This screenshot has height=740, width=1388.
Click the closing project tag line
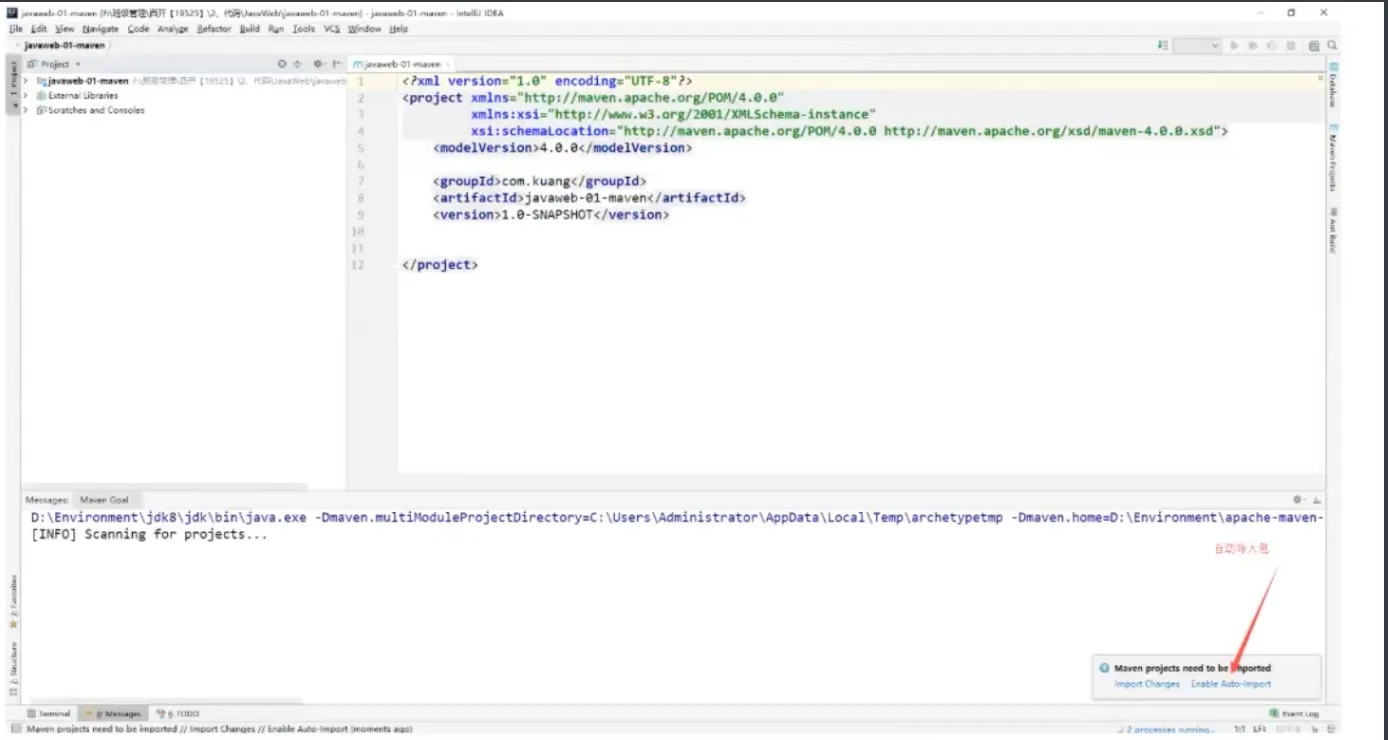click(440, 265)
